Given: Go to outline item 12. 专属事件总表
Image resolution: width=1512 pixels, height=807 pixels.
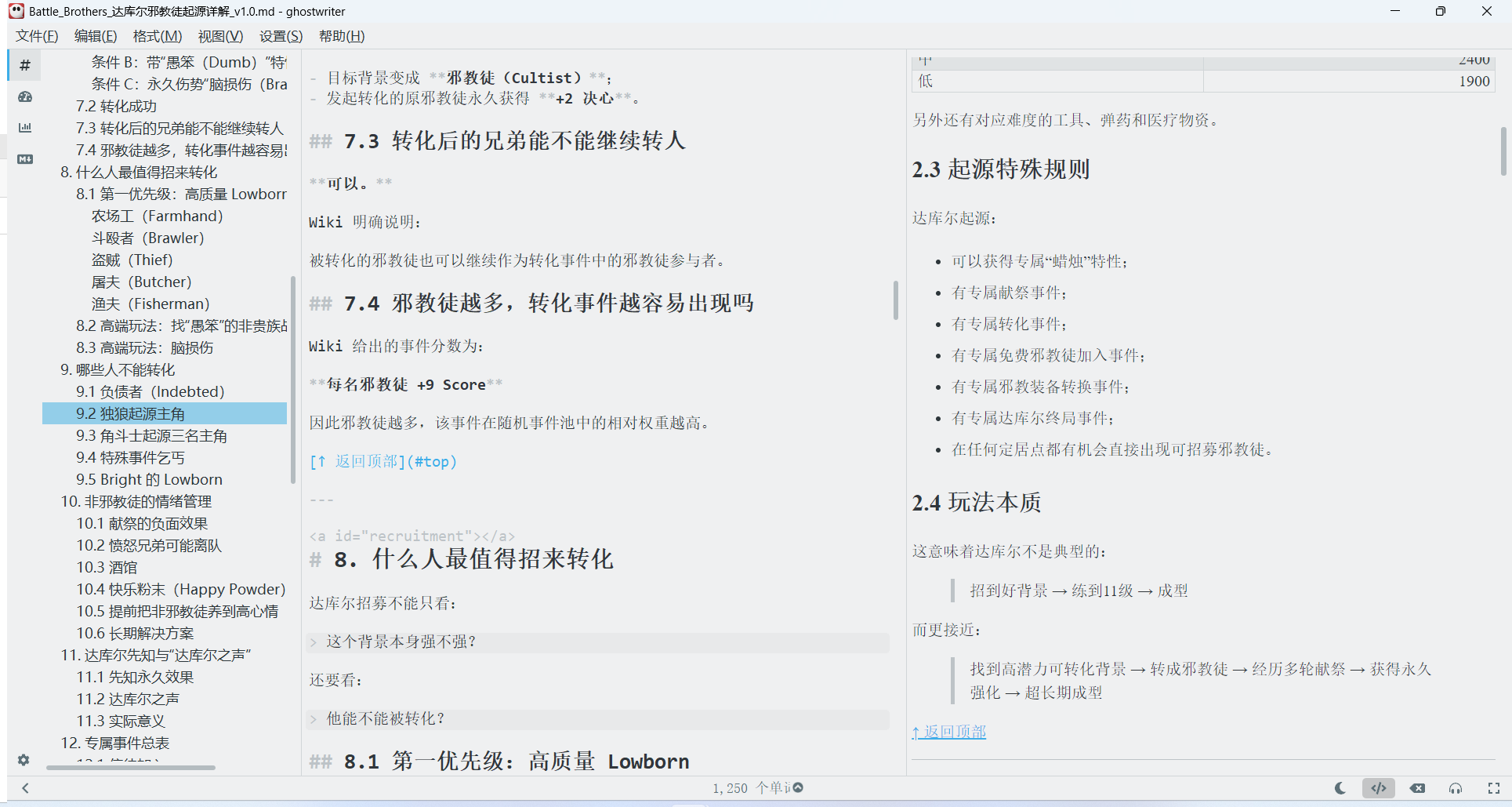Looking at the screenshot, I should click(115, 743).
